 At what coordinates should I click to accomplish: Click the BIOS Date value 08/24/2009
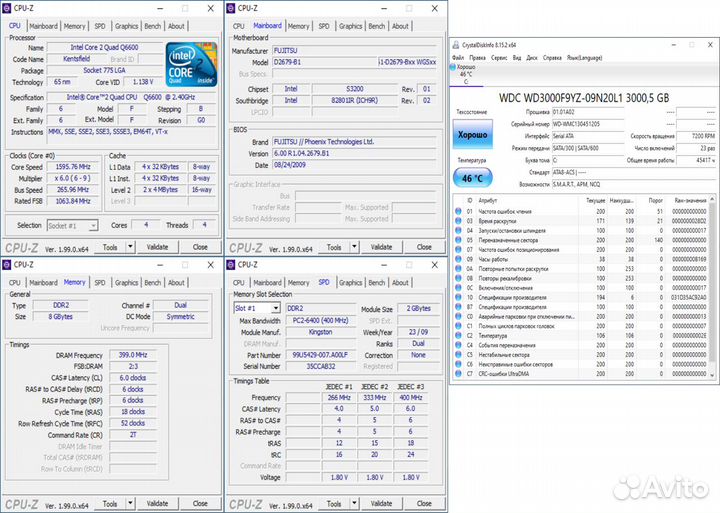(x=290, y=165)
